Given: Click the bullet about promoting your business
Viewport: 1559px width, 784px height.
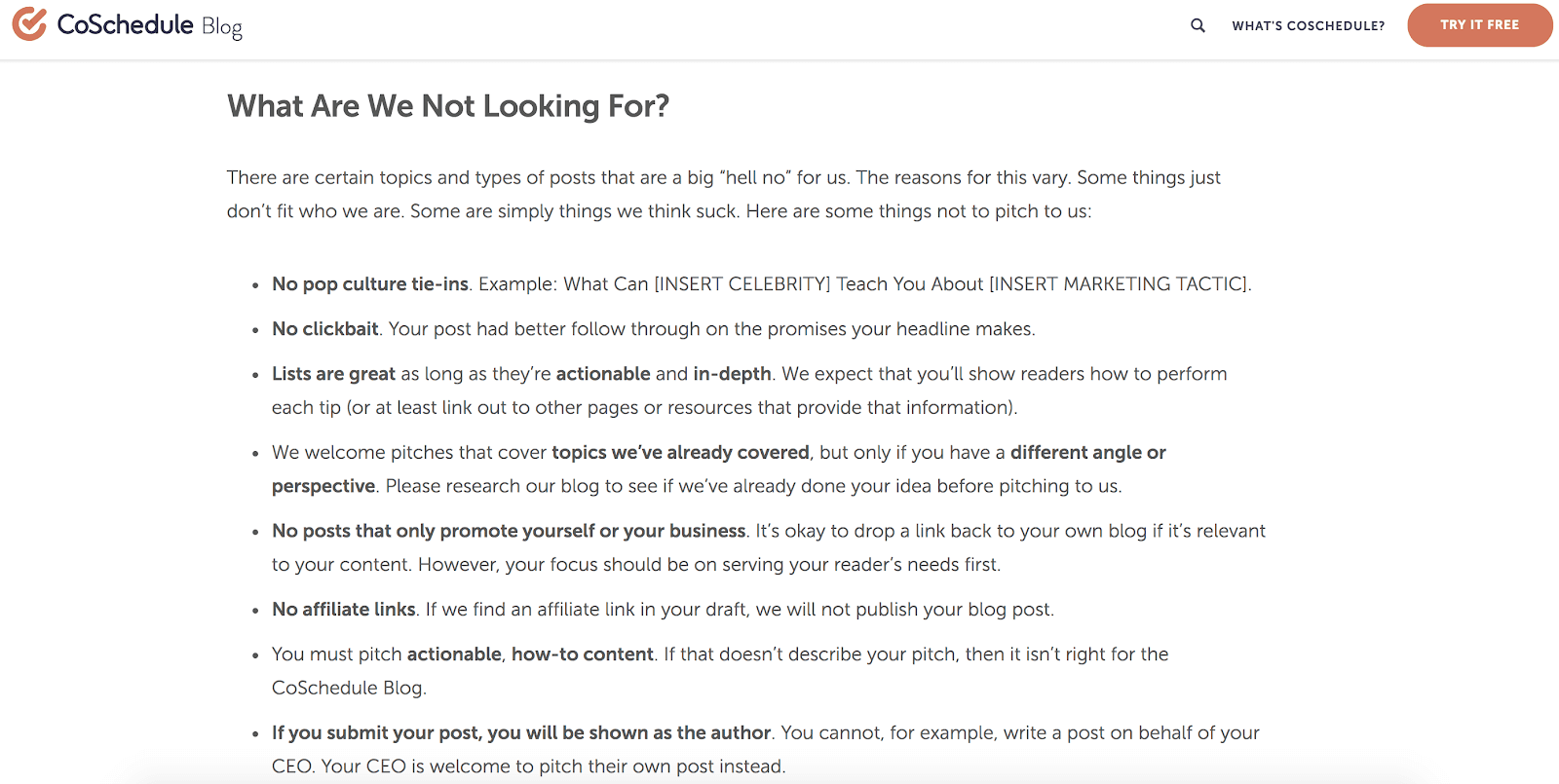Looking at the screenshot, I should coord(508,530).
